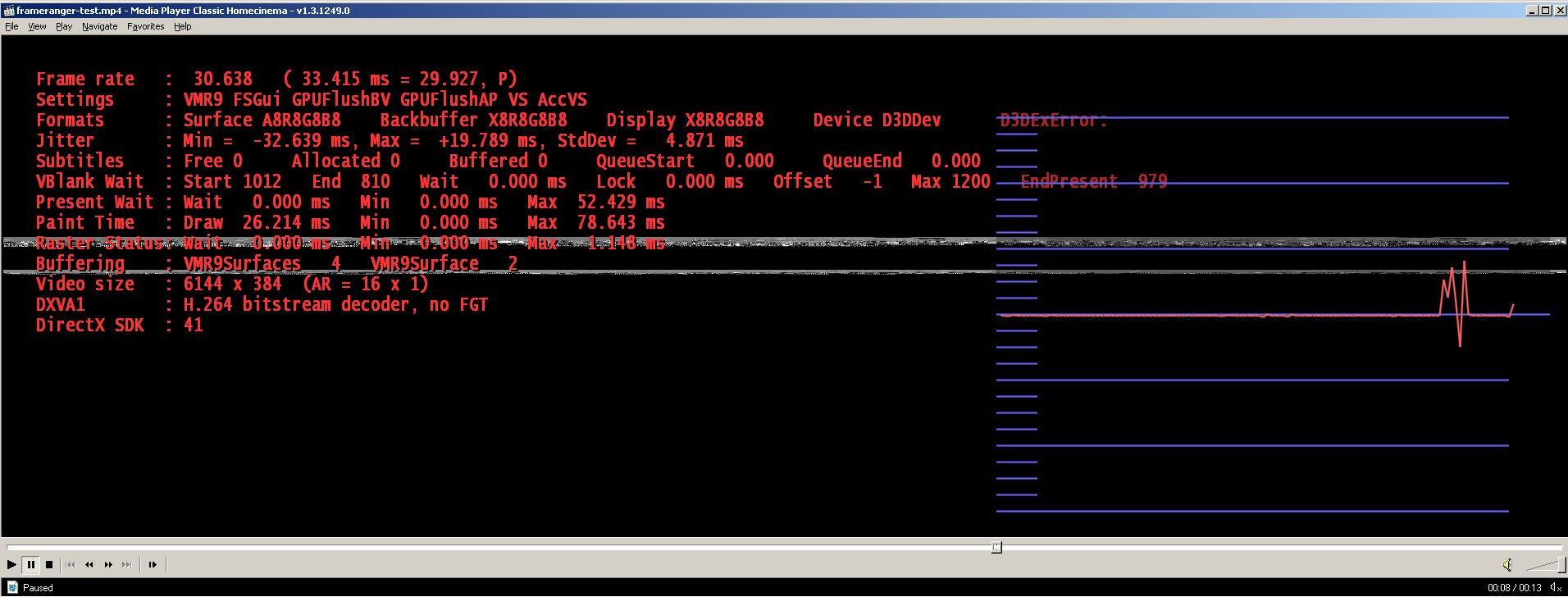The width and height of the screenshot is (1568, 597).
Task: Skip to previous file button
Action: [71, 564]
